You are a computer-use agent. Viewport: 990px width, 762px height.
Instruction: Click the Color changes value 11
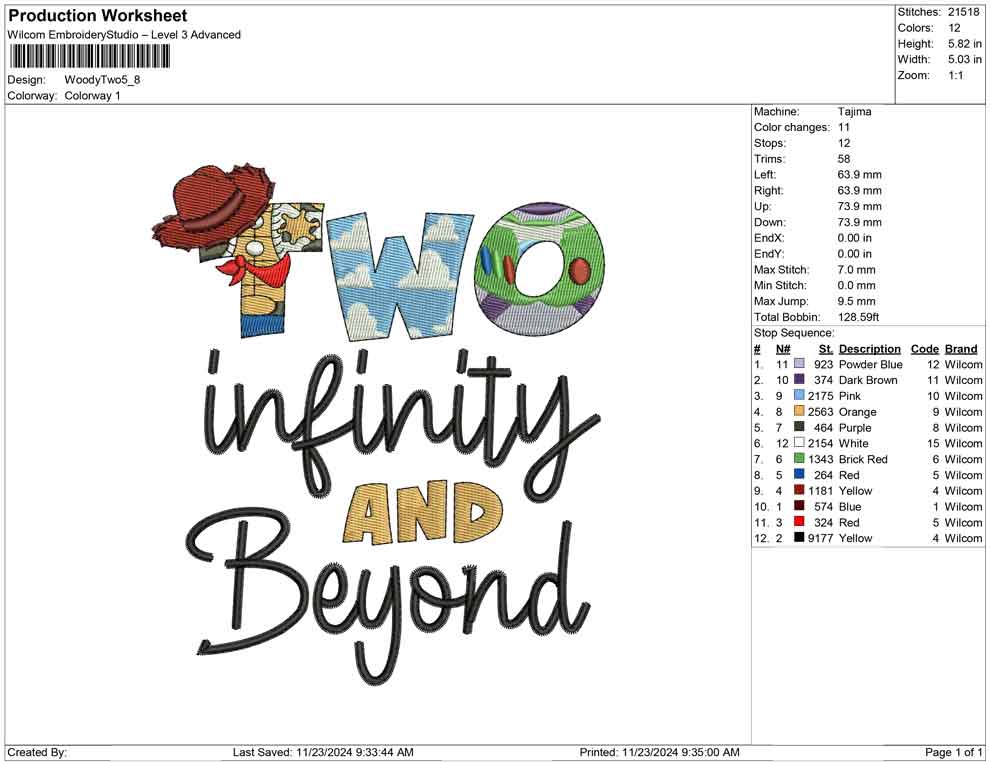point(844,128)
